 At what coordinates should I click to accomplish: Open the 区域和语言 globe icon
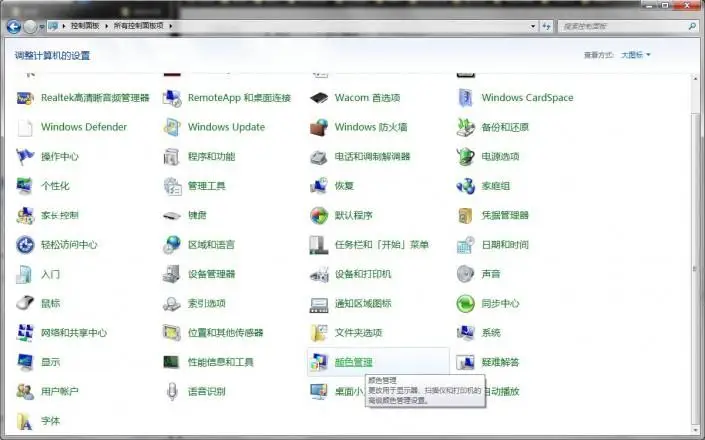click(x=172, y=245)
